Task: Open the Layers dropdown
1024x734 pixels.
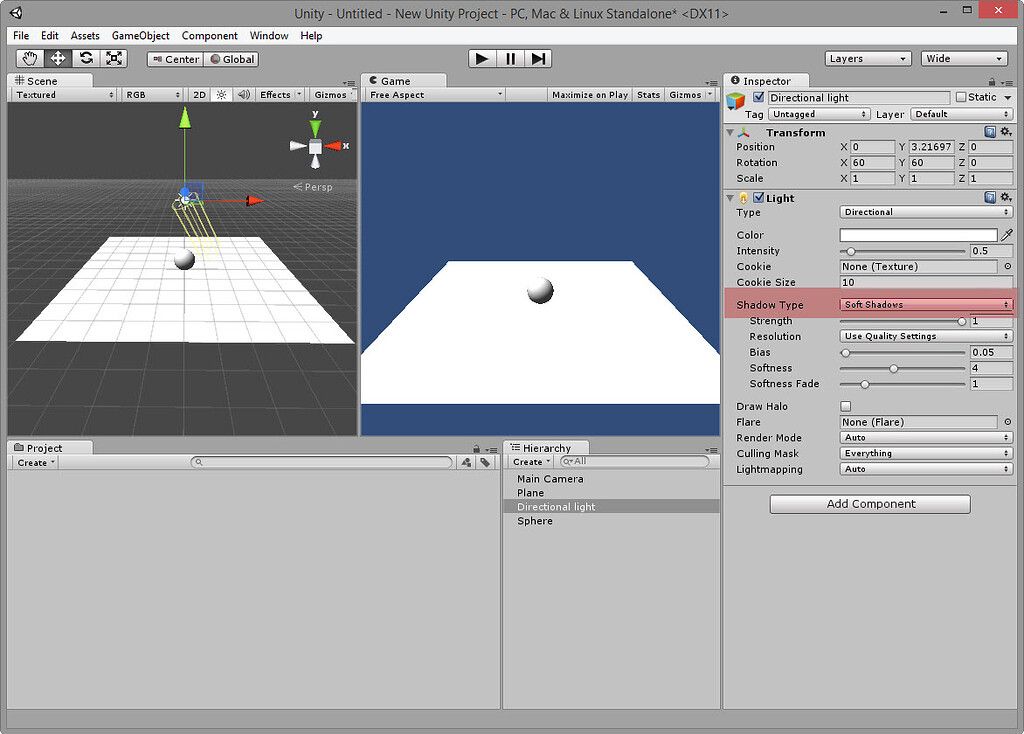Action: click(x=868, y=59)
